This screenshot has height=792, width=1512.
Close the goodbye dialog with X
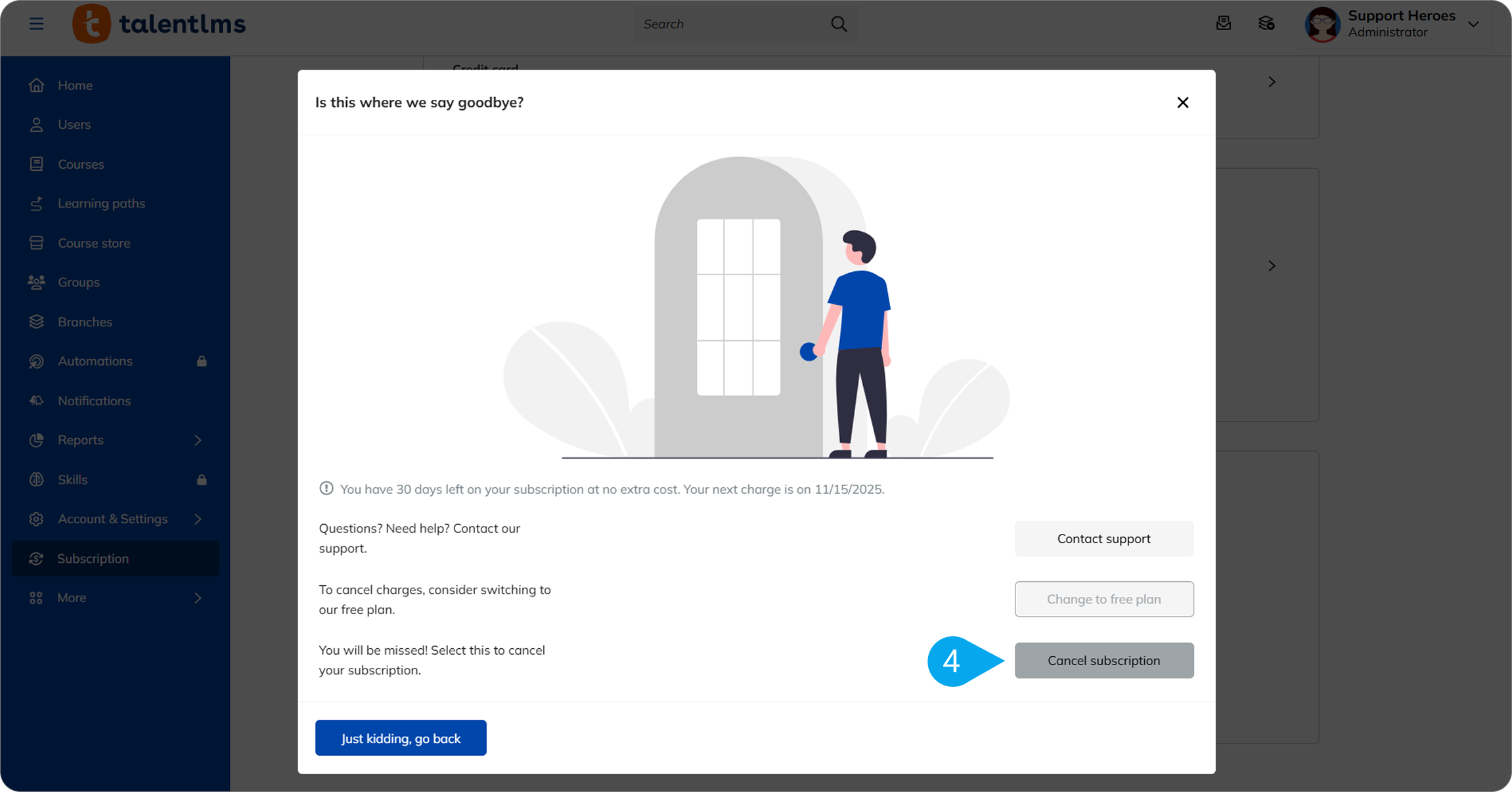coord(1182,102)
